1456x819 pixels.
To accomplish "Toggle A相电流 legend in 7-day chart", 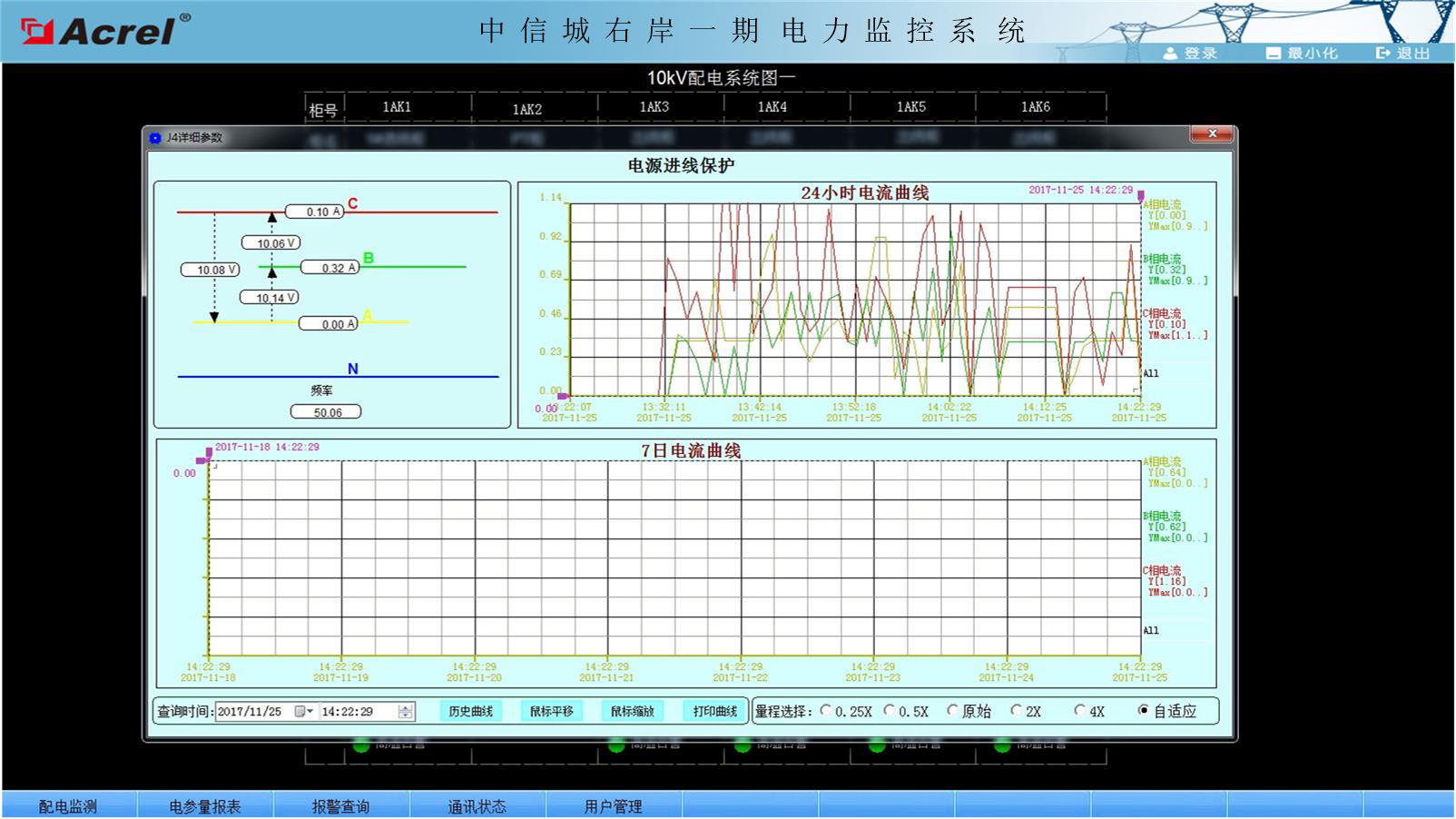I will coord(1162,462).
